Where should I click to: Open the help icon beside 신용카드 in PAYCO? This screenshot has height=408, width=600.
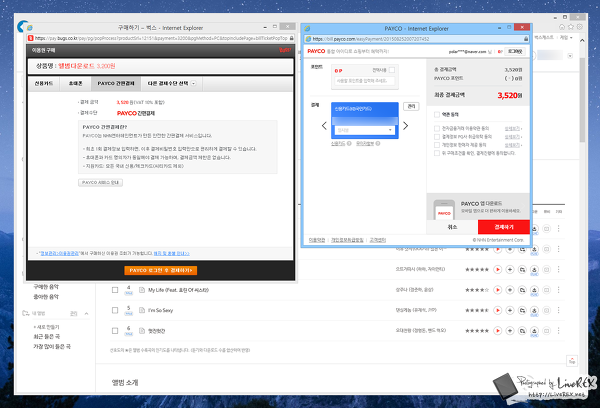tap(349, 144)
